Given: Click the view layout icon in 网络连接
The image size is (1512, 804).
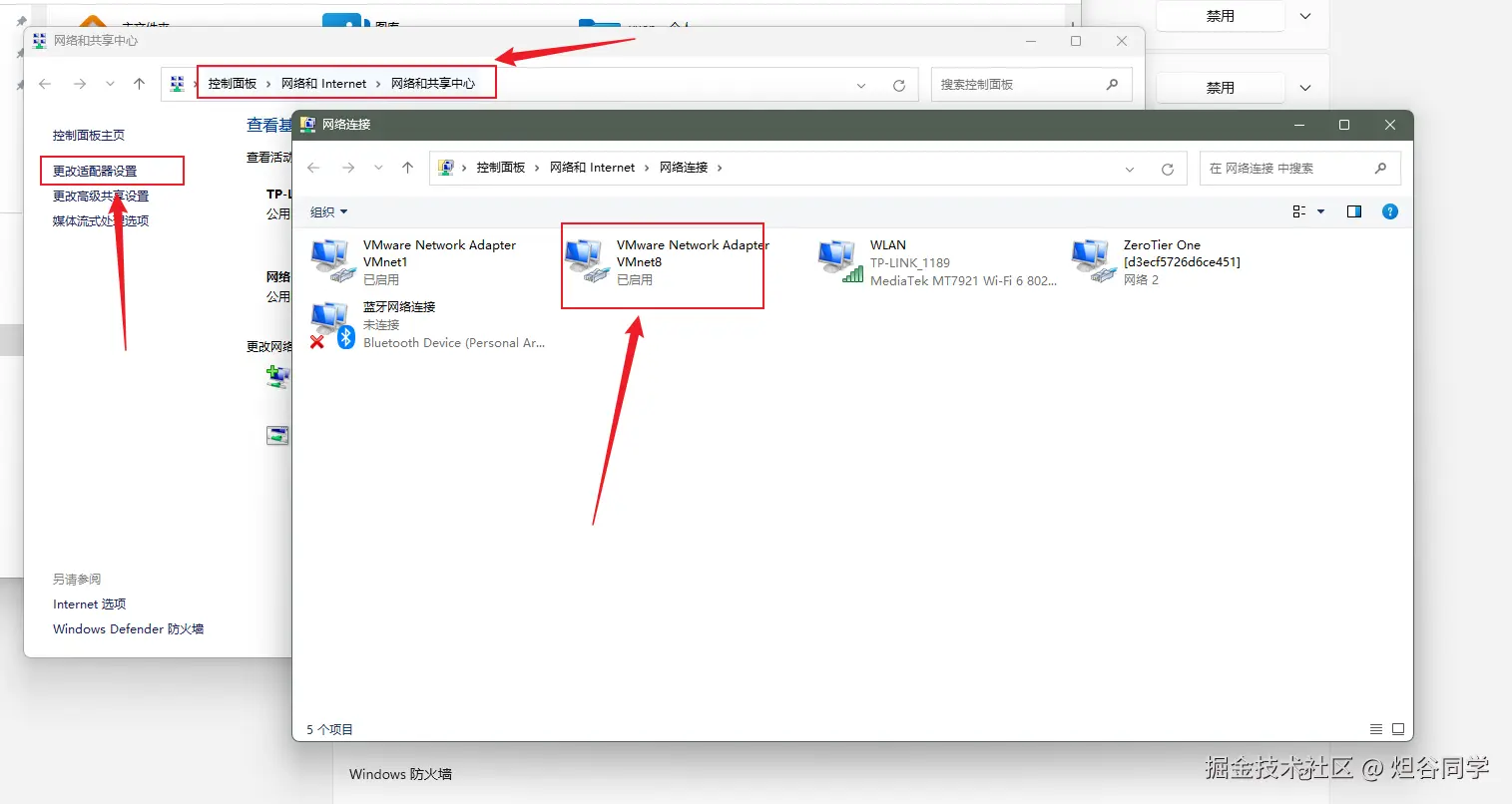Looking at the screenshot, I should point(1299,211).
